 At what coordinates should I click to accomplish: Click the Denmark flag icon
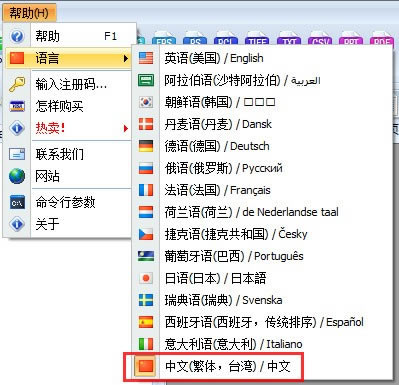146,124
